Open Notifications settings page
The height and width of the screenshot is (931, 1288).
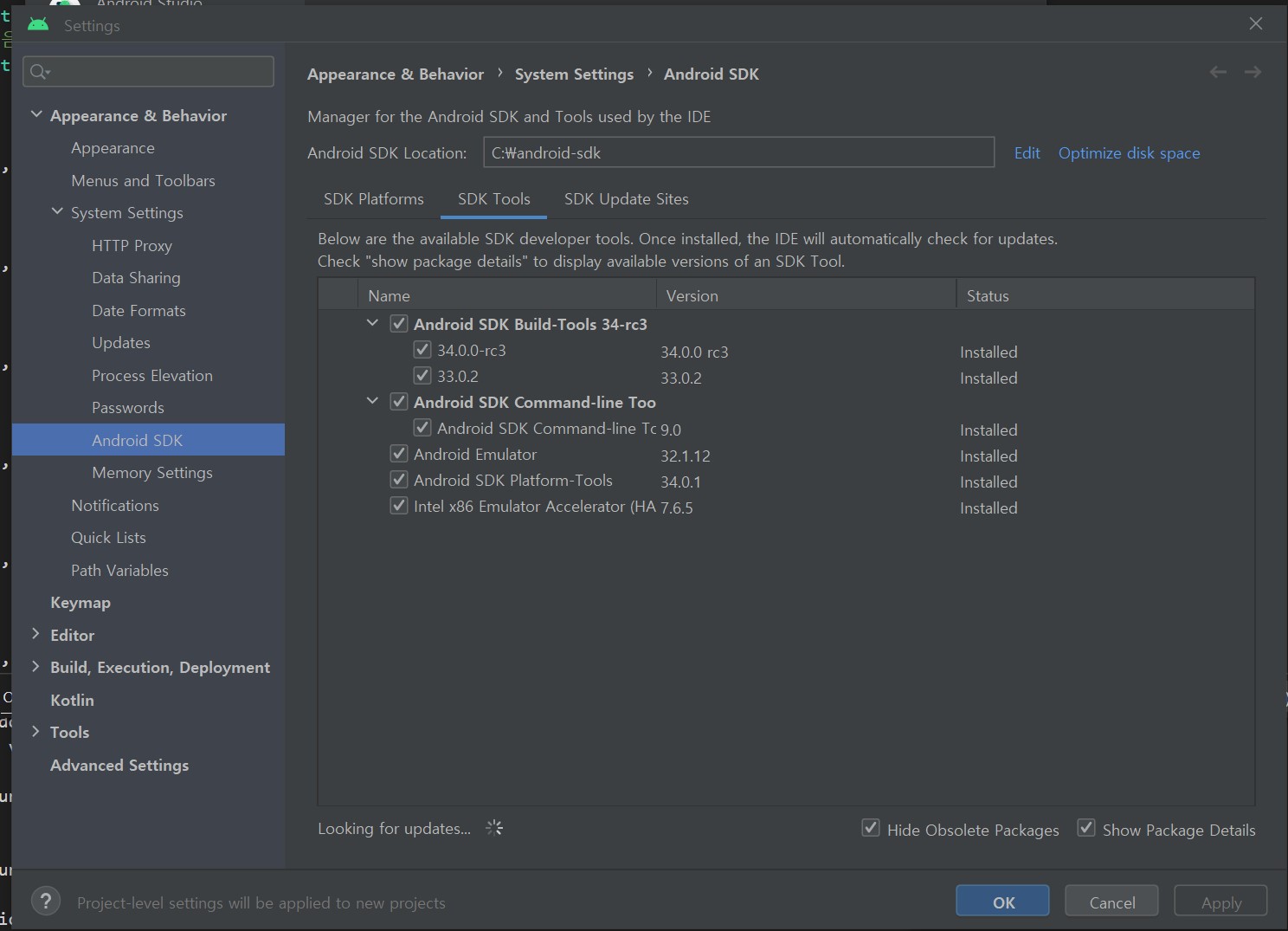click(x=115, y=505)
